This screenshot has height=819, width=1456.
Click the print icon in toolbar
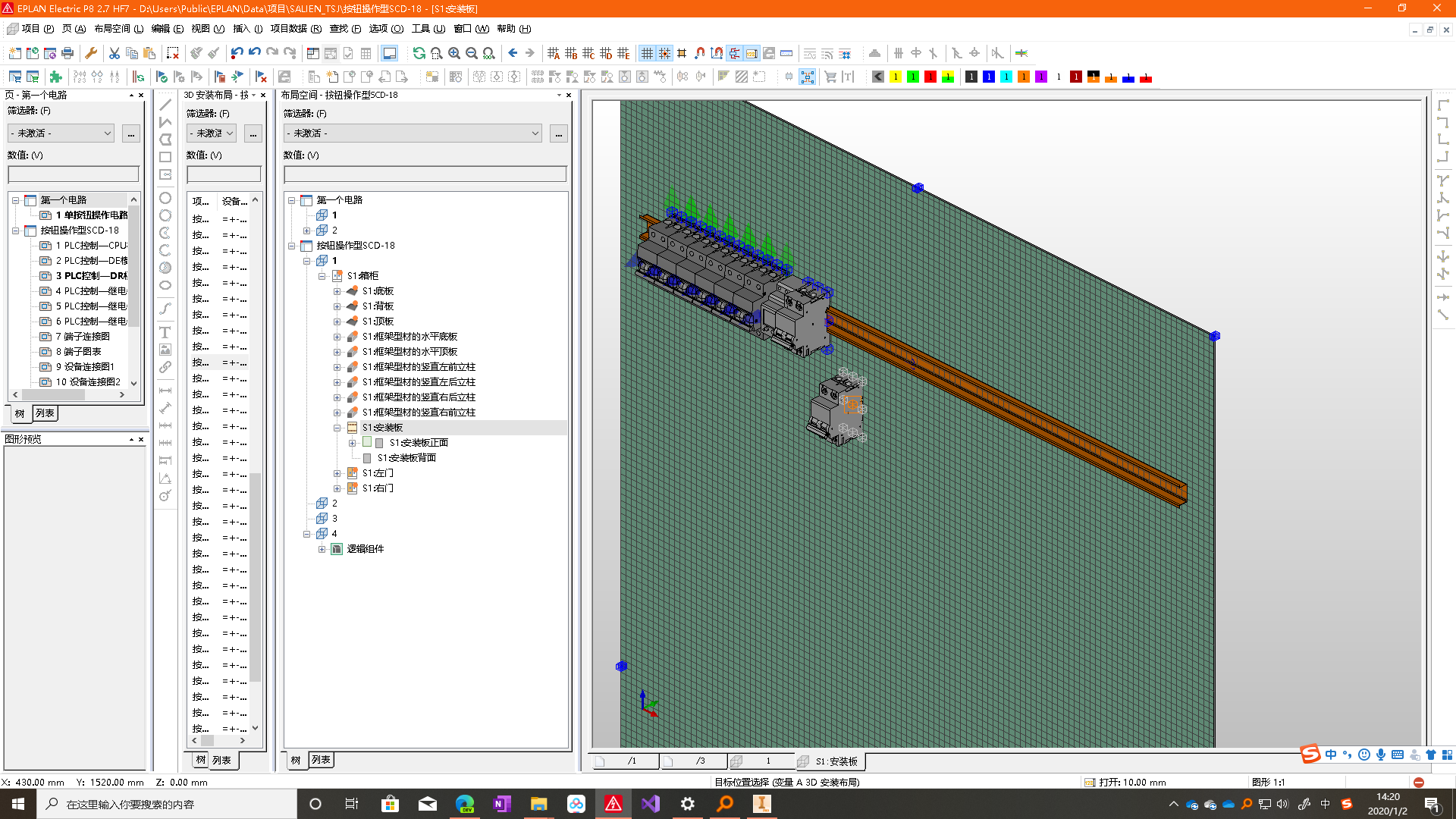(x=67, y=53)
